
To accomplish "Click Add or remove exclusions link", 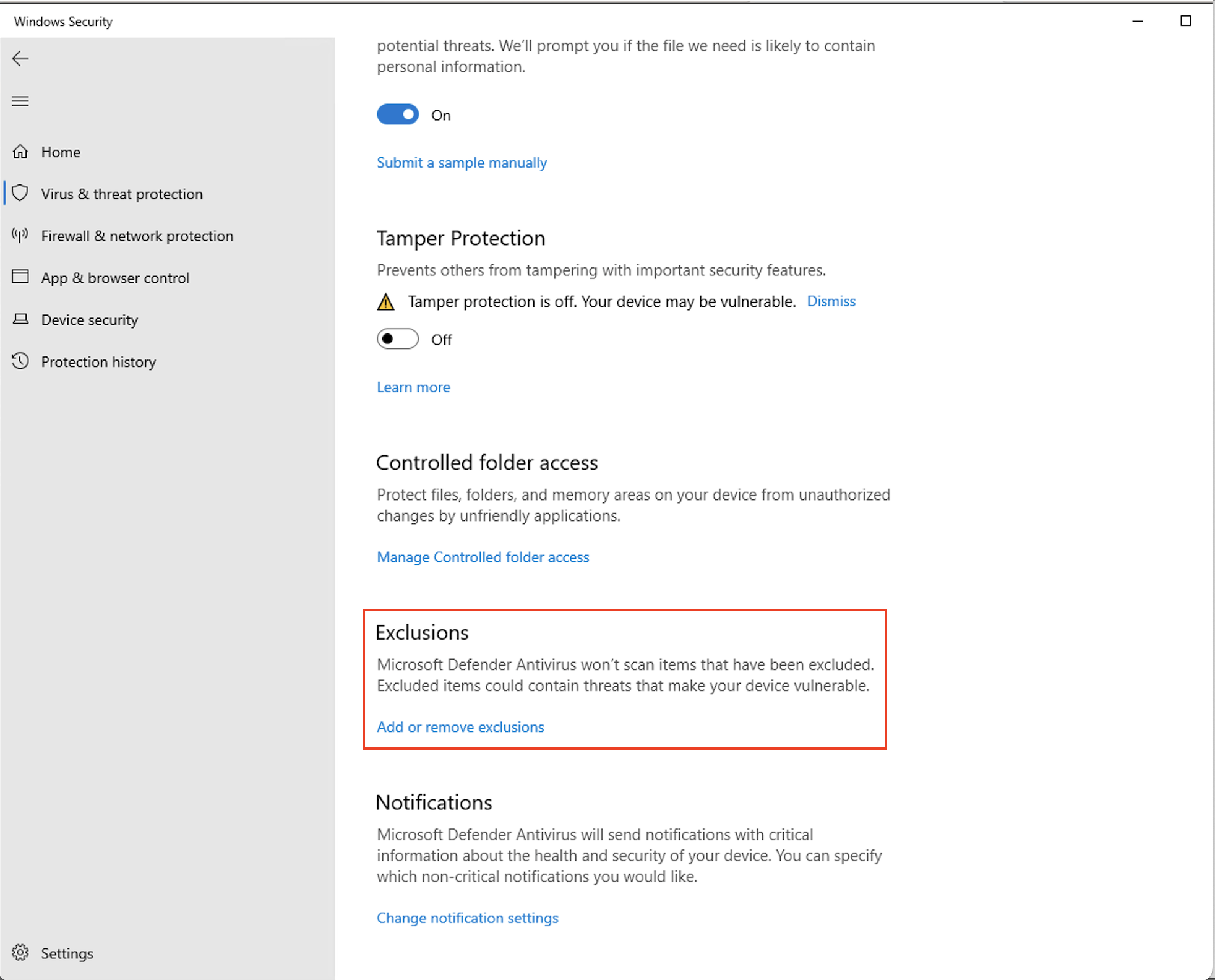I will [460, 727].
